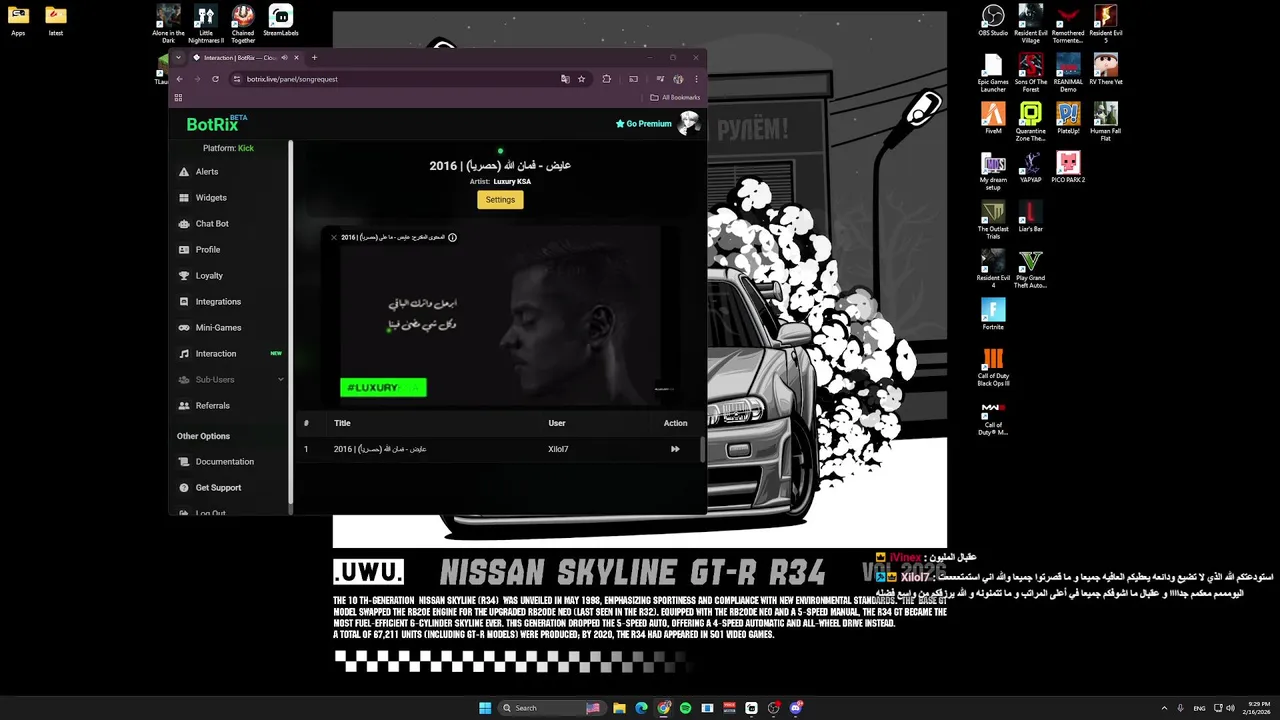Show hidden system tray icons
1280x720 pixels.
coord(1164,708)
